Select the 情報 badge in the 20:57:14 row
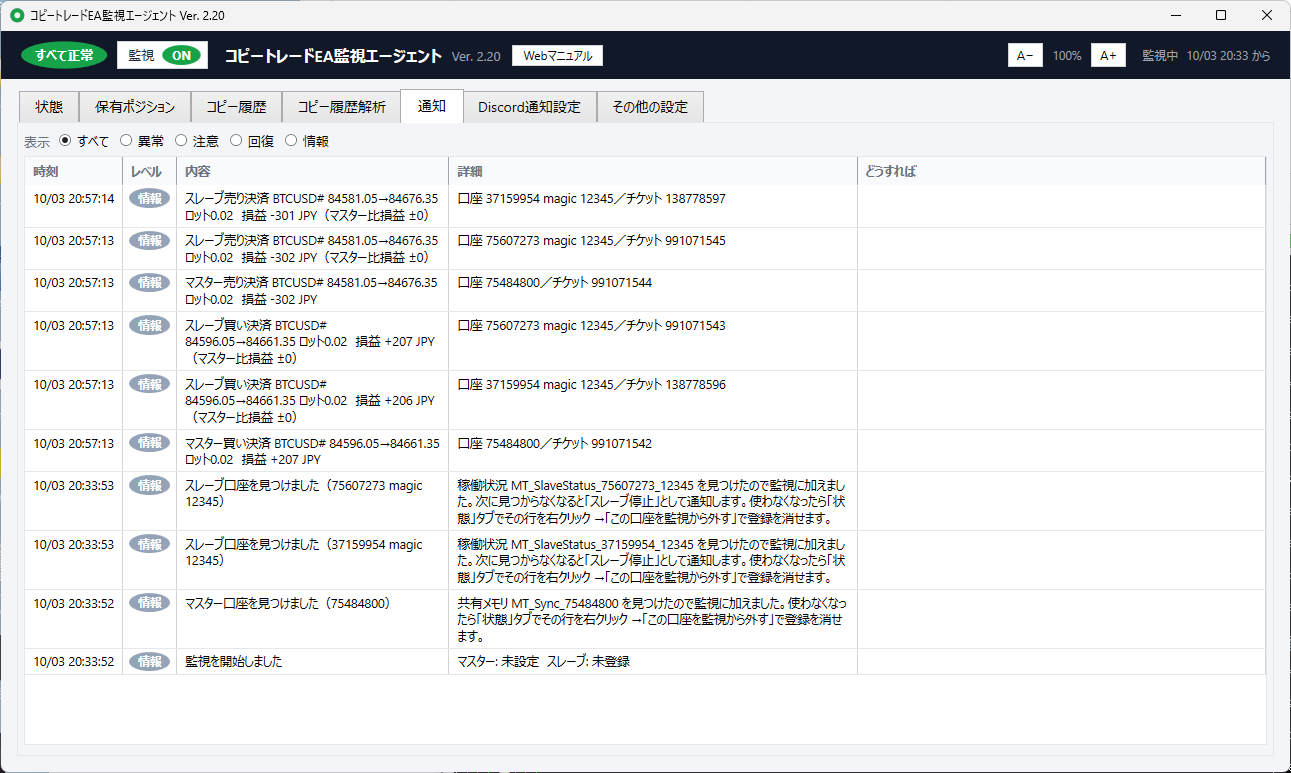Image resolution: width=1291 pixels, height=773 pixels. coord(149,198)
